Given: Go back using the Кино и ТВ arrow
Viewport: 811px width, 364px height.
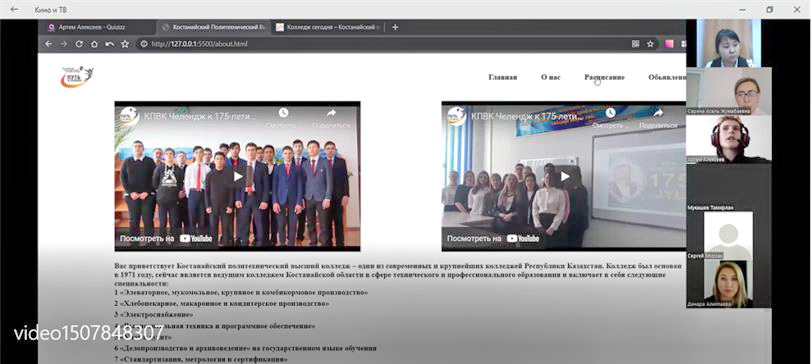Looking at the screenshot, I should click(14, 9).
